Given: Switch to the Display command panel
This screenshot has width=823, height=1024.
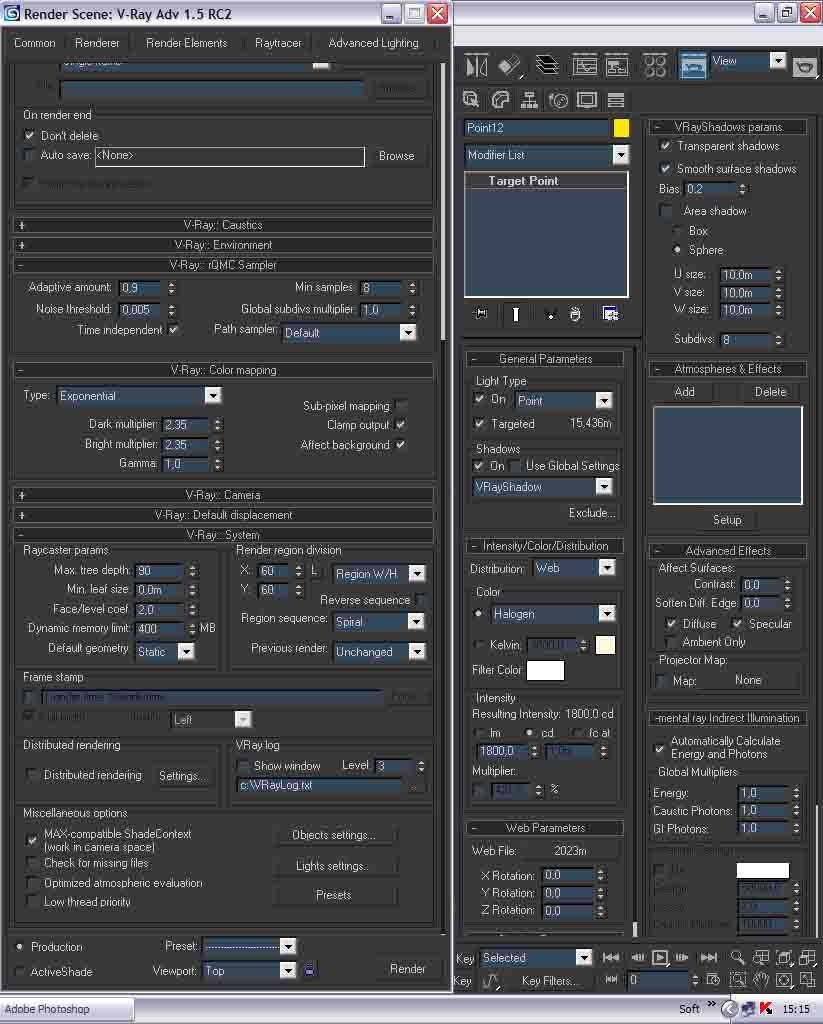Looking at the screenshot, I should point(587,99).
